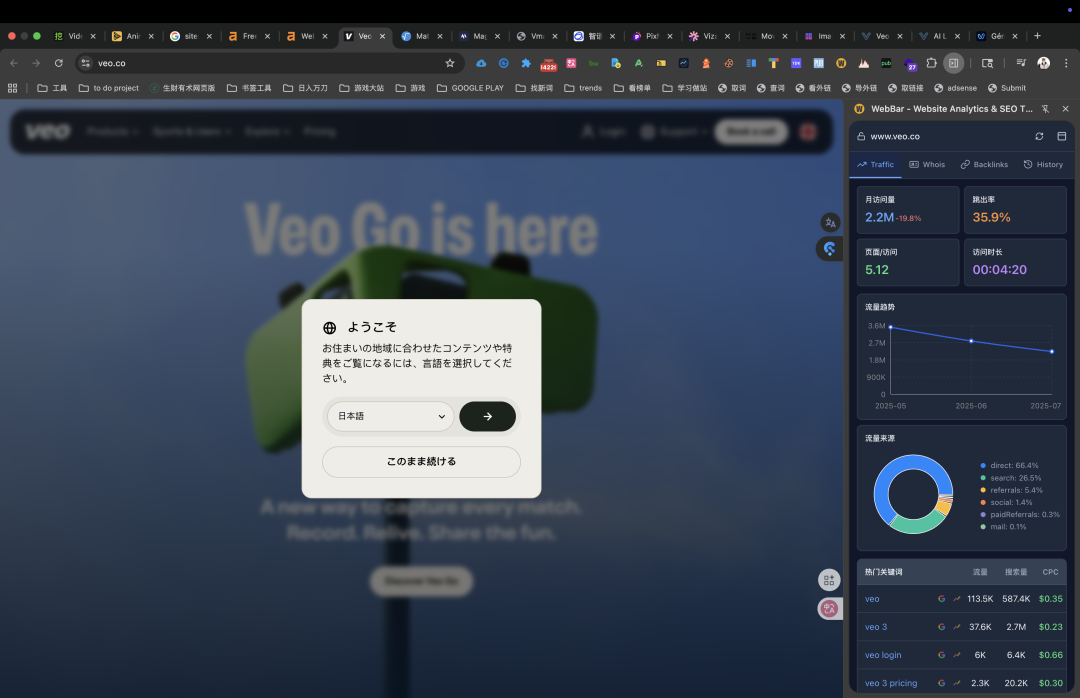This screenshot has width=1080, height=698.
Task: Pin the WebBar side panel
Action: click(1045, 109)
